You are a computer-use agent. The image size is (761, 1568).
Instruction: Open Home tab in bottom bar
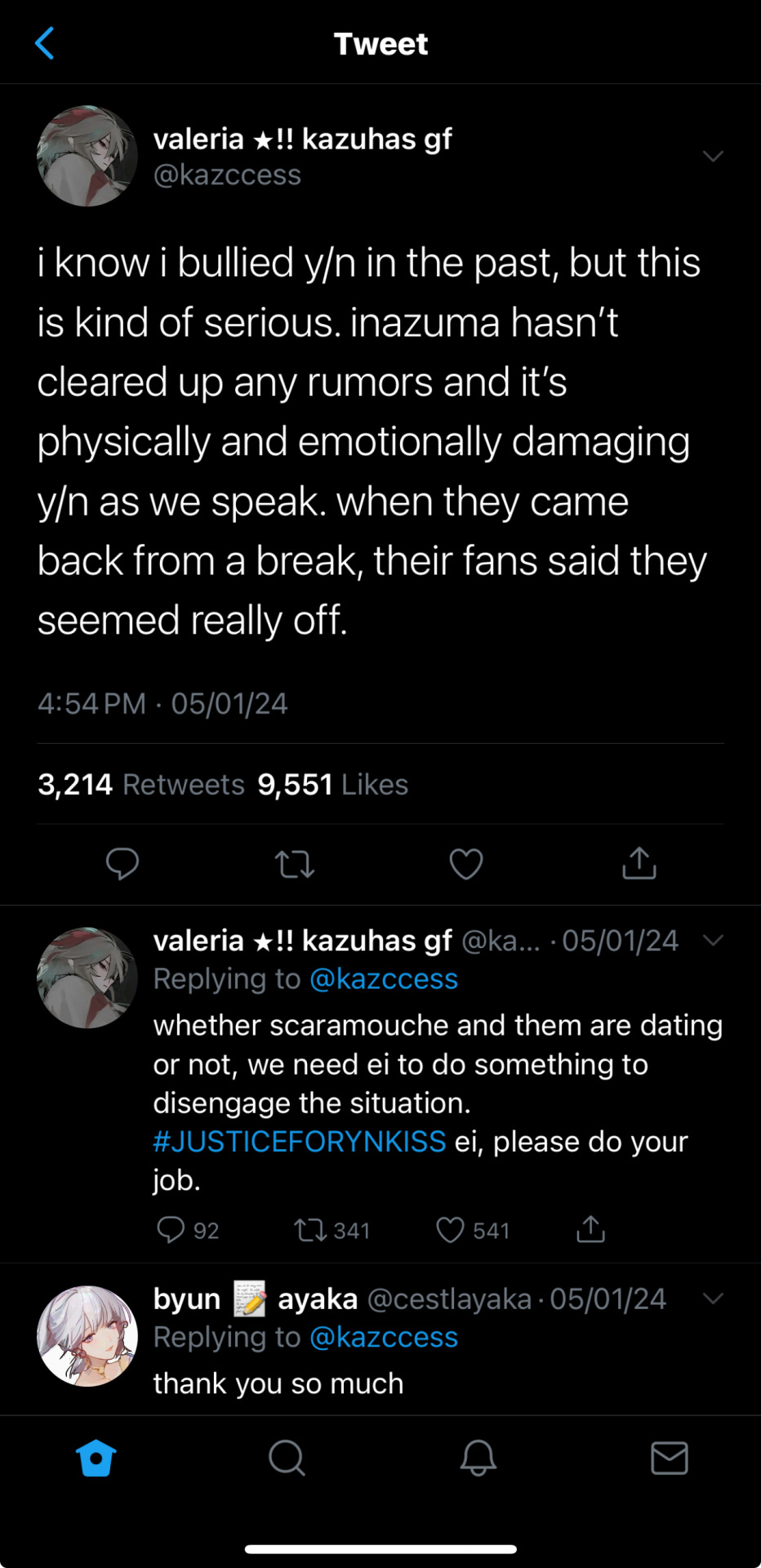pos(96,1458)
